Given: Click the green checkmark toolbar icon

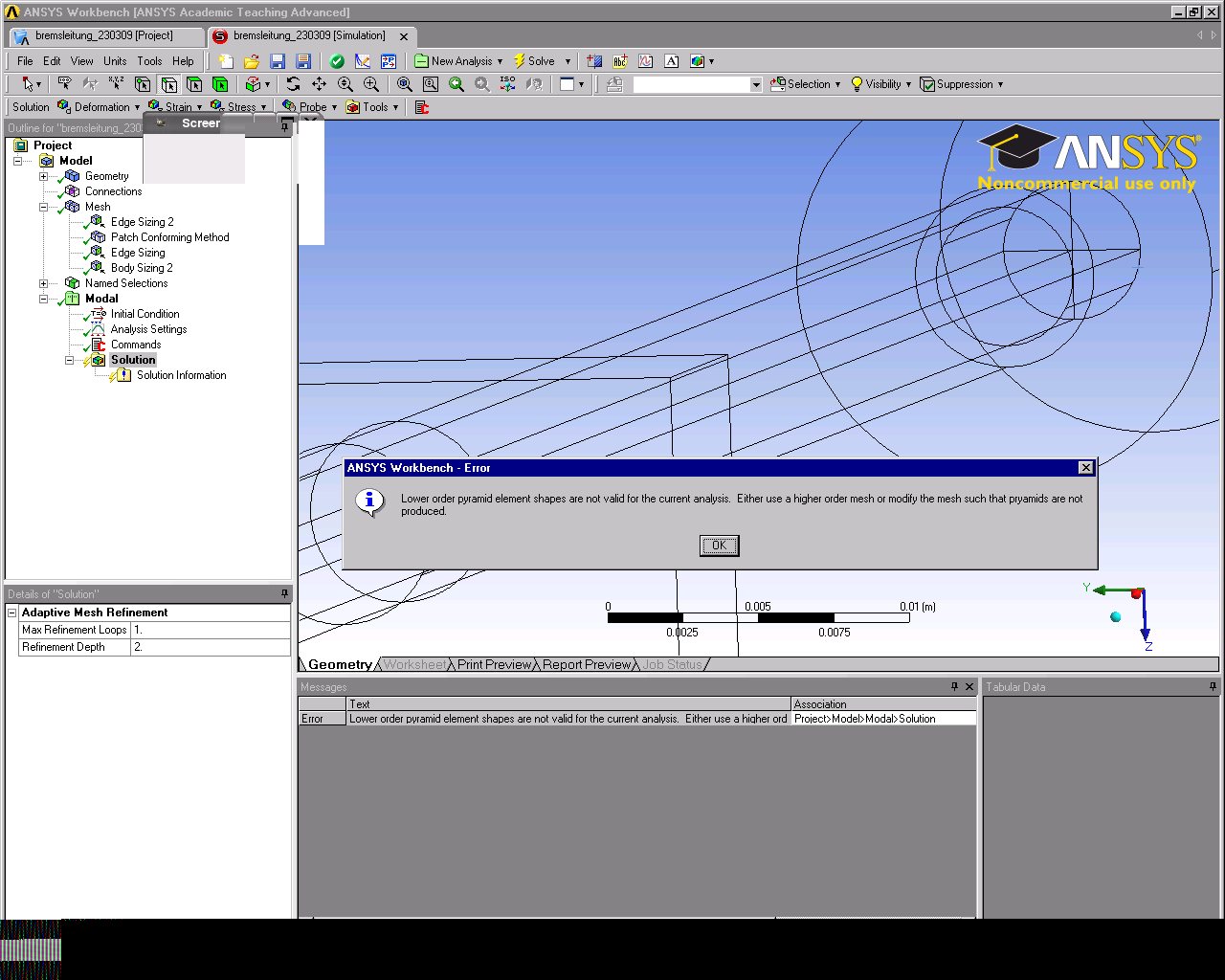Looking at the screenshot, I should tap(337, 61).
